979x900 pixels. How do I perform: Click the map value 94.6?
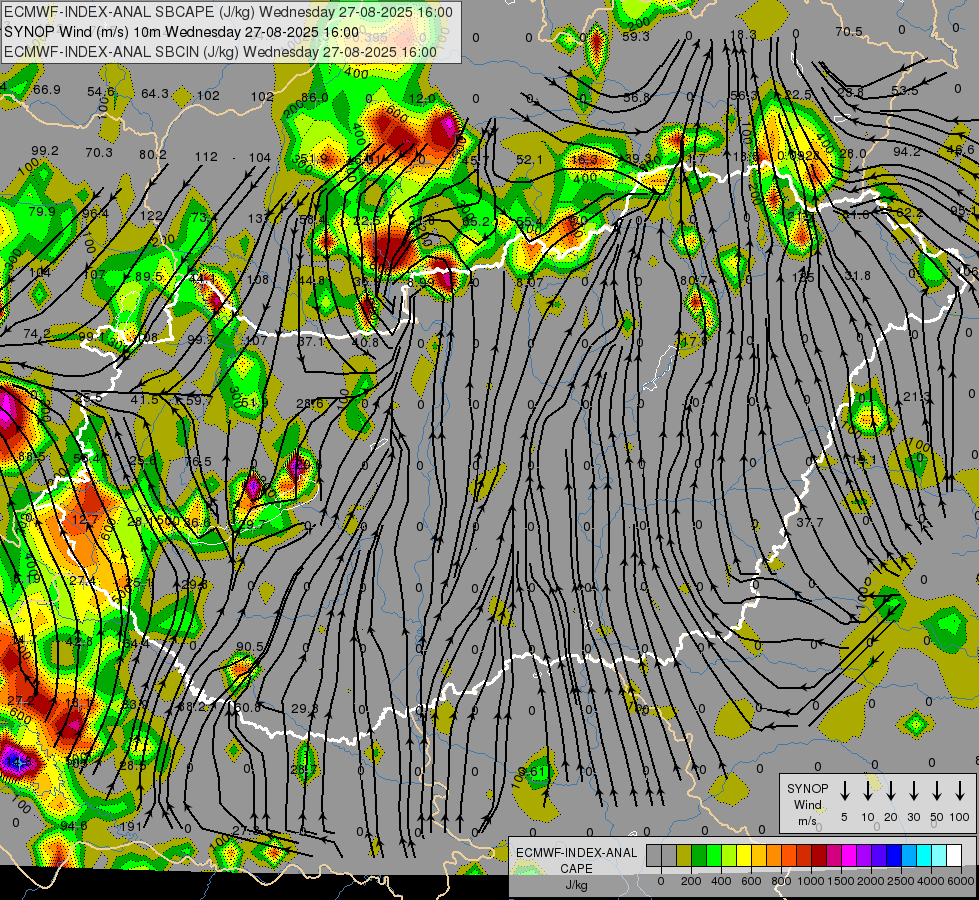tap(74, 826)
